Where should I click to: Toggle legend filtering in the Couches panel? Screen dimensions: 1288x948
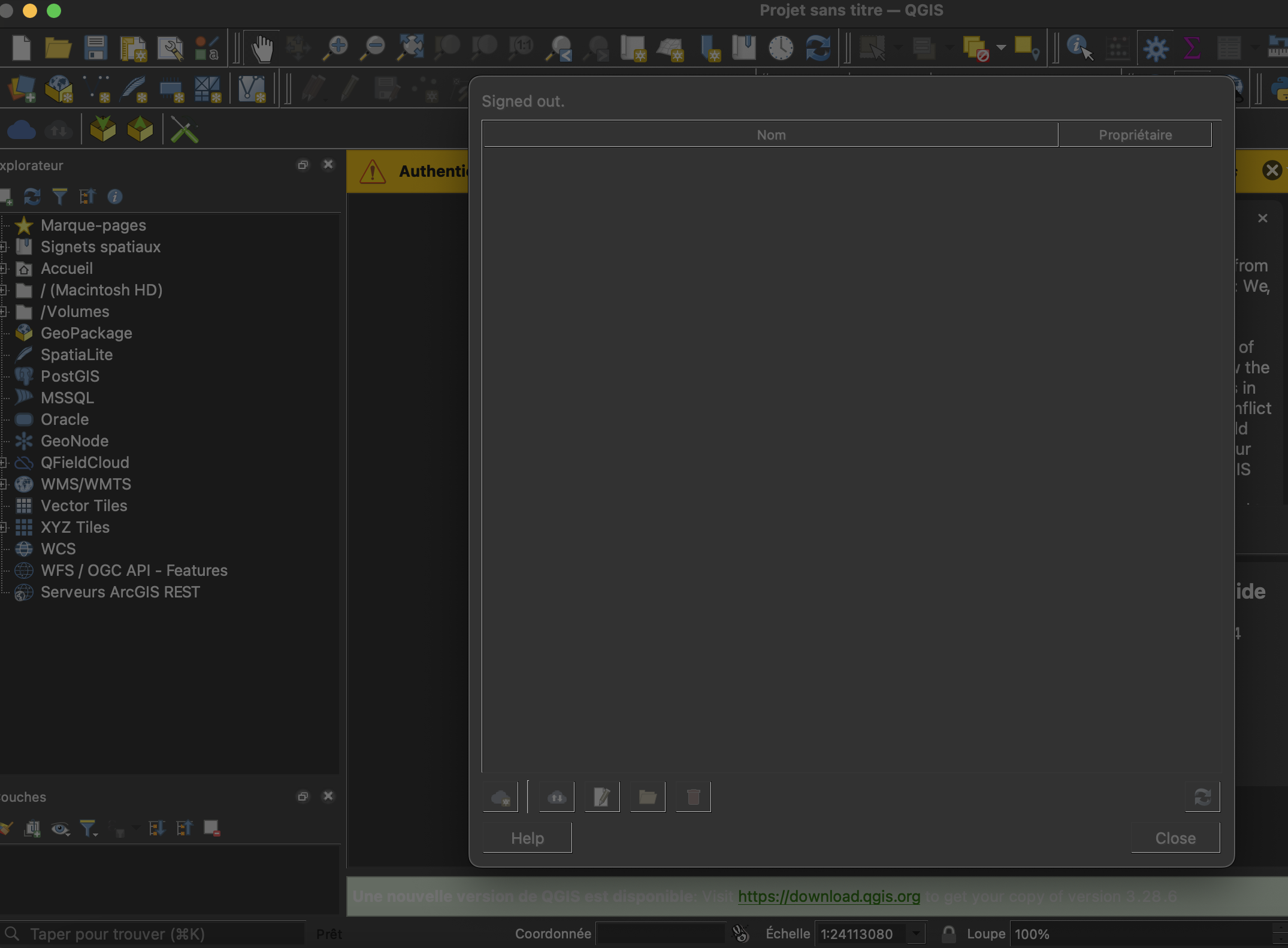tap(89, 829)
